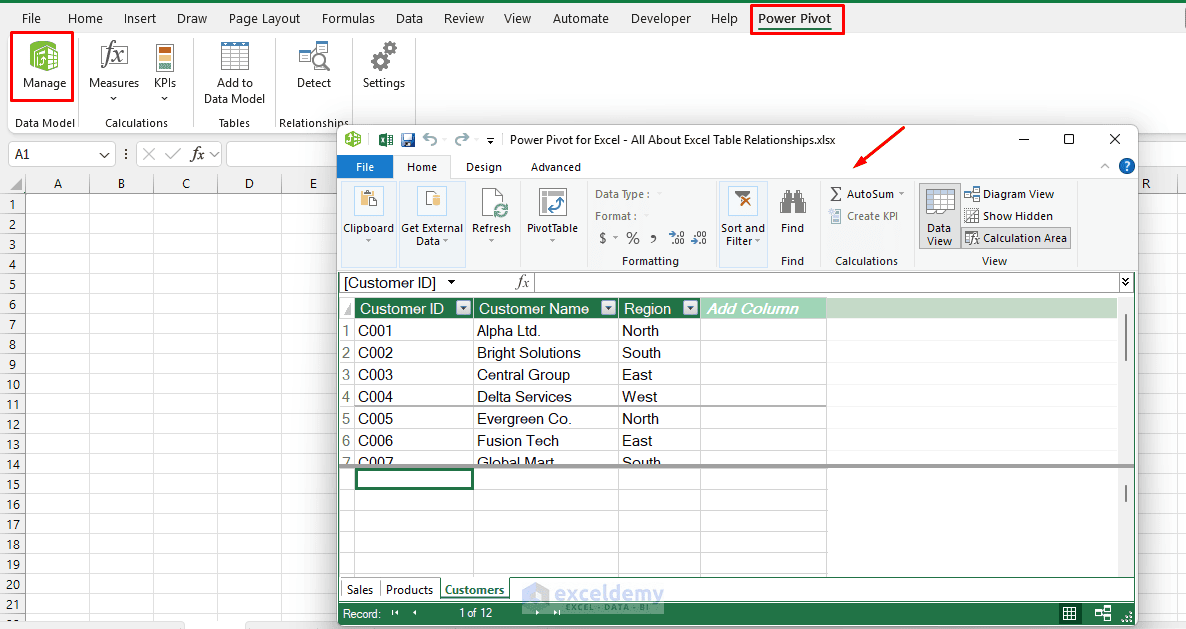The width and height of the screenshot is (1186, 629).
Task: Click Get External Data icon
Action: tap(432, 202)
